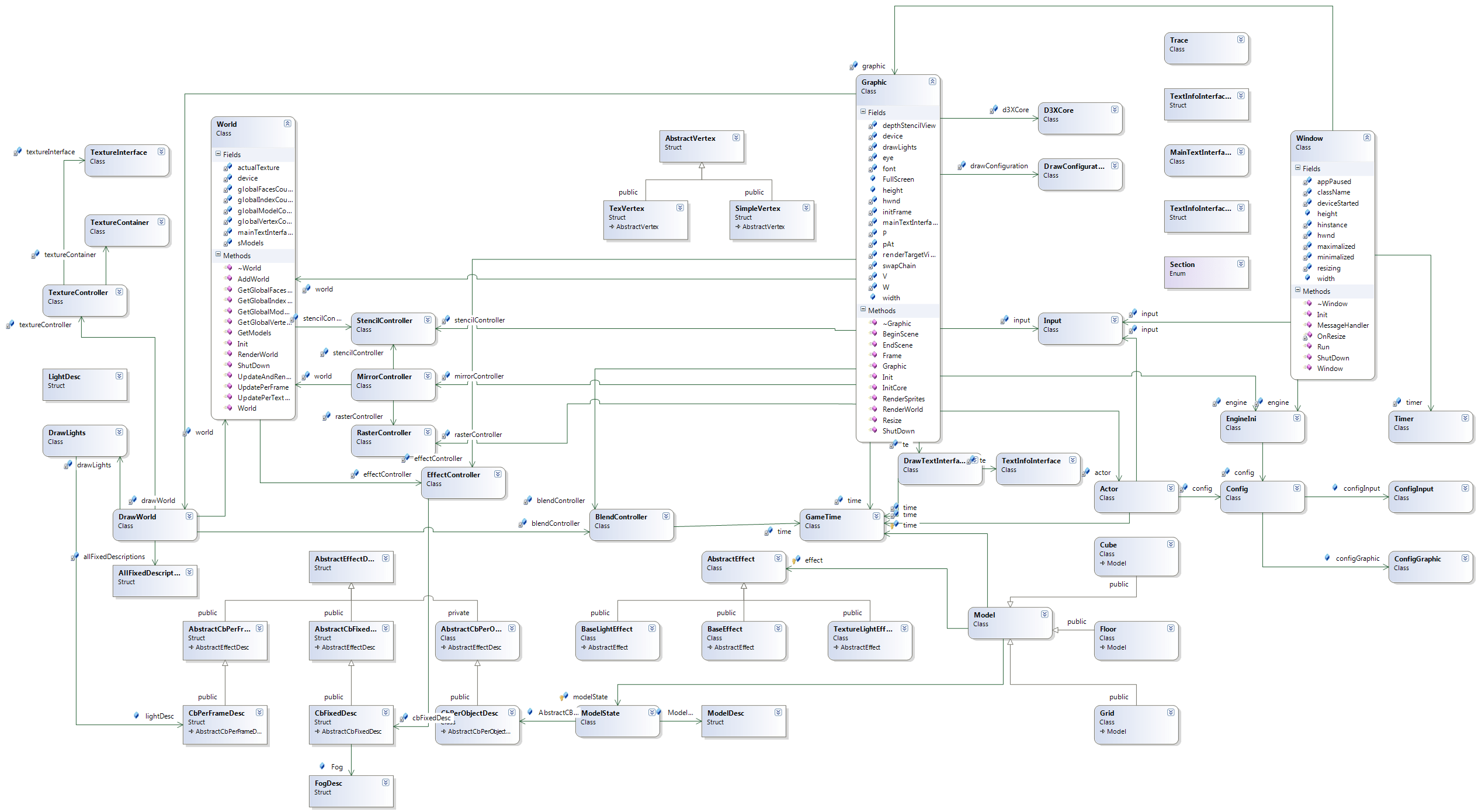Collapse the Fields section of the World class

pyautogui.click(x=218, y=154)
